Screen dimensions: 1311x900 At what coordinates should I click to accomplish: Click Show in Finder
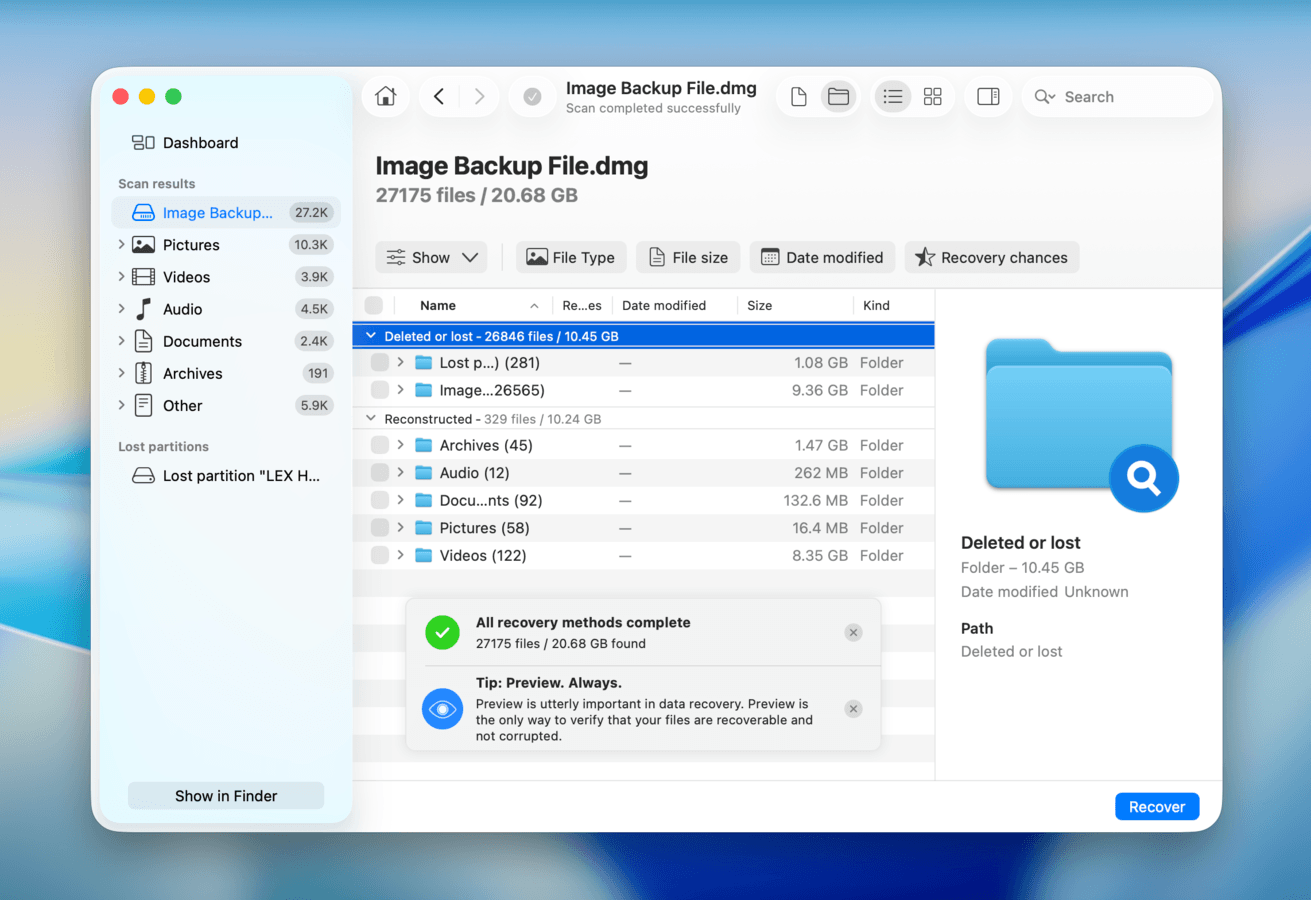[x=225, y=795]
